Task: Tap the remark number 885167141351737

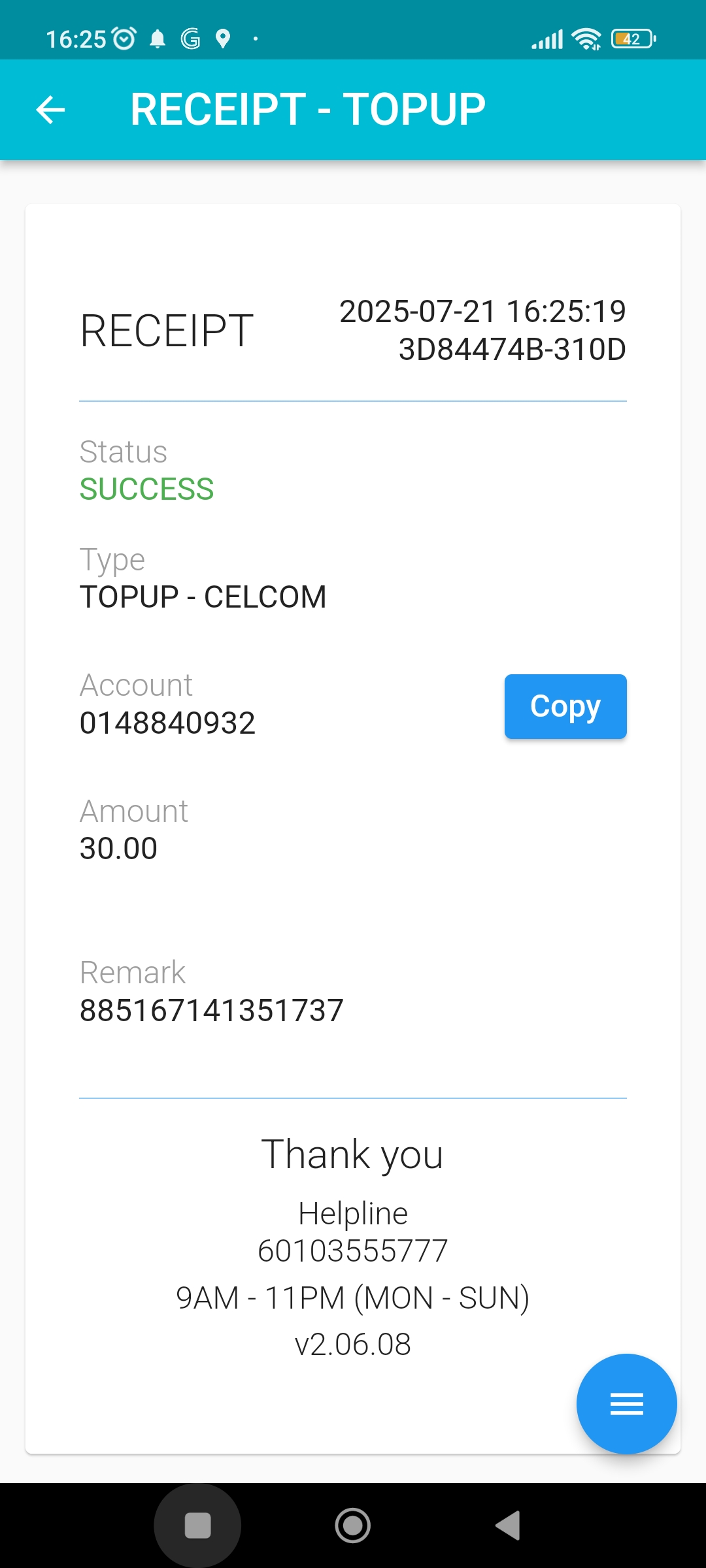Action: [x=211, y=1010]
